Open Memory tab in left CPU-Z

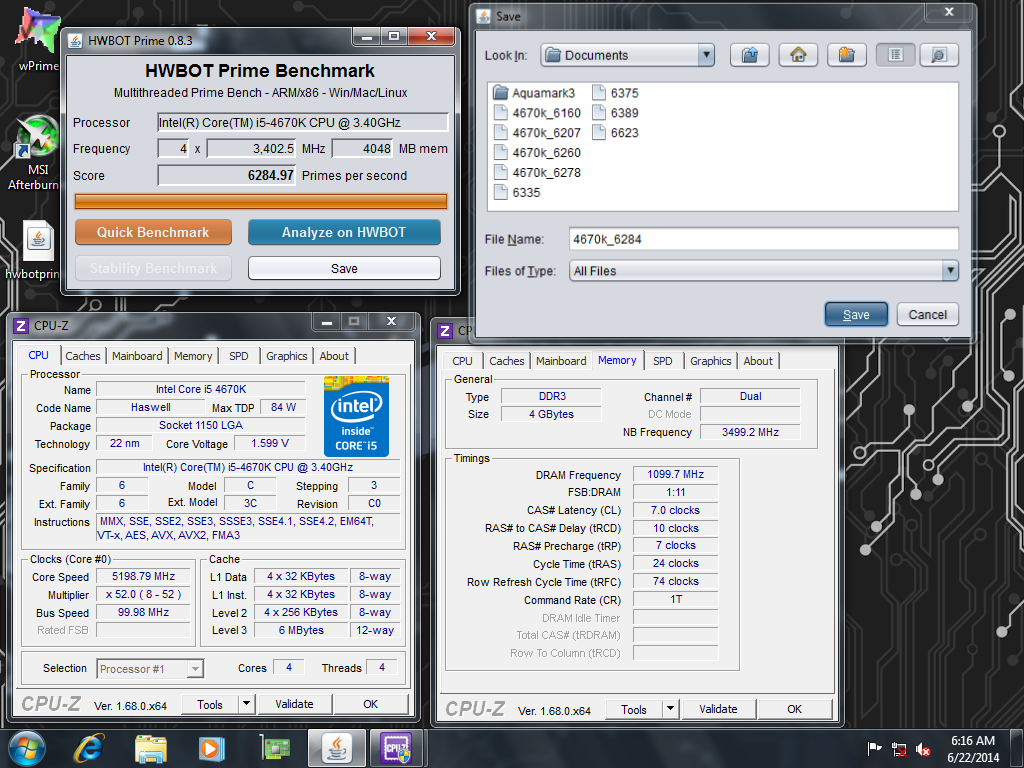(x=193, y=356)
